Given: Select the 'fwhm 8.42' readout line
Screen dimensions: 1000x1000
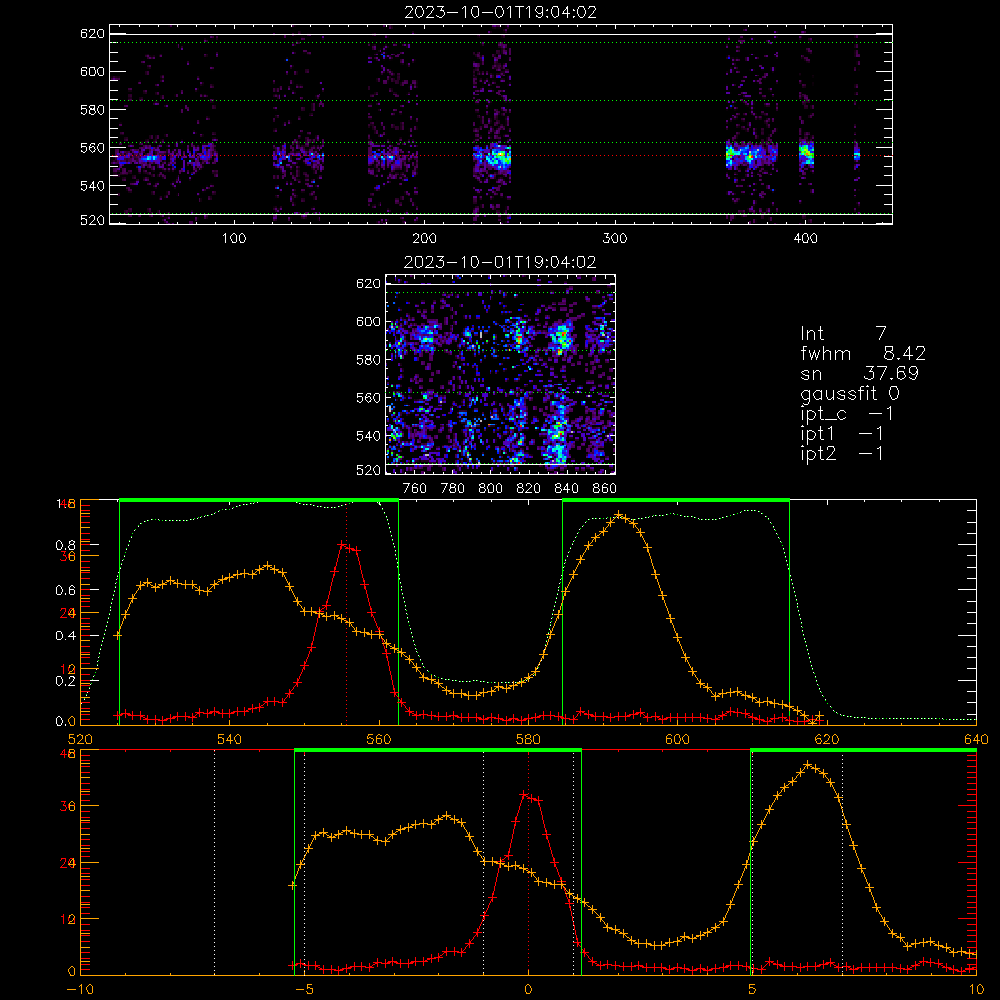Looking at the screenshot, I should 863,353.
